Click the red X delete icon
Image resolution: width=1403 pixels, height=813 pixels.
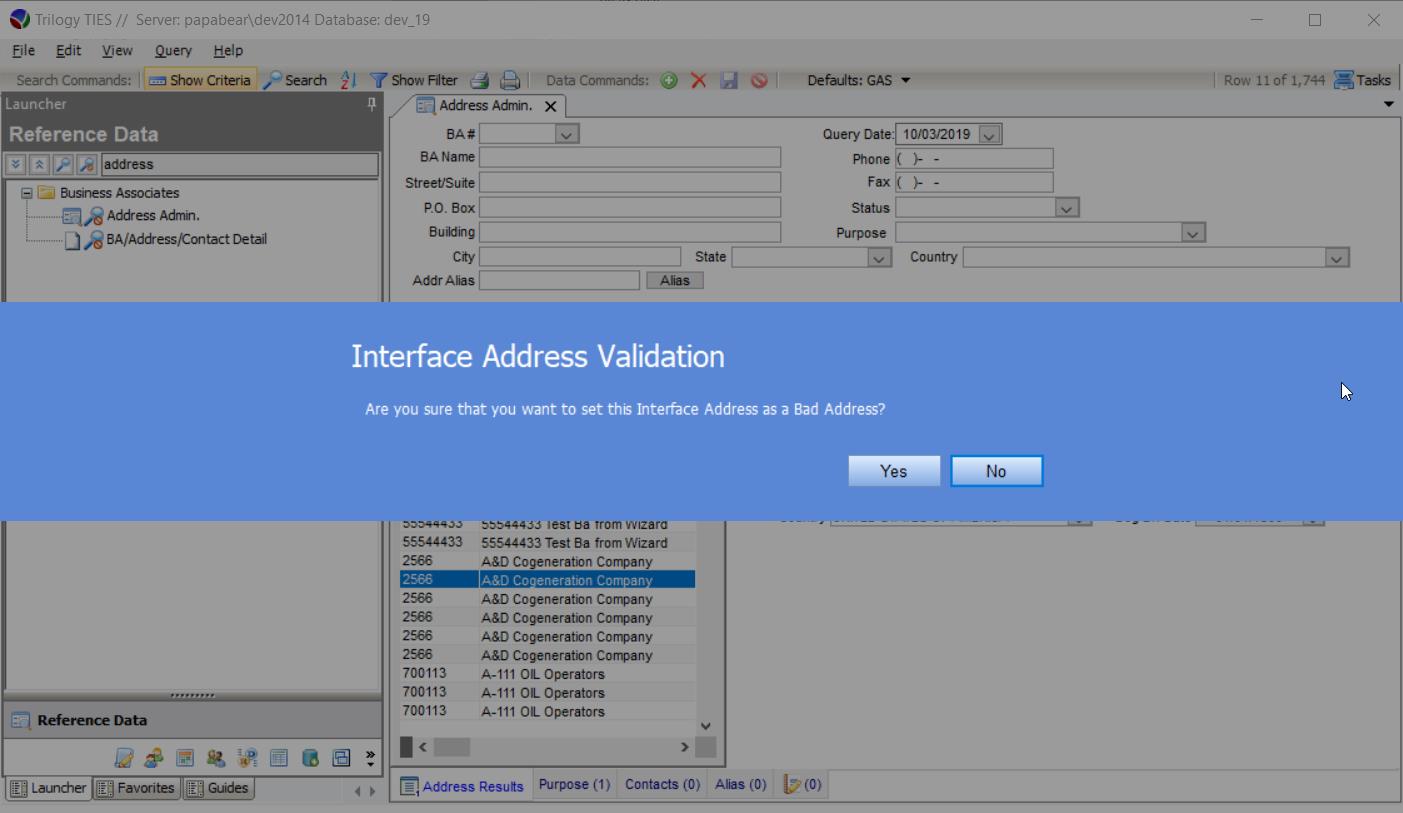(699, 80)
